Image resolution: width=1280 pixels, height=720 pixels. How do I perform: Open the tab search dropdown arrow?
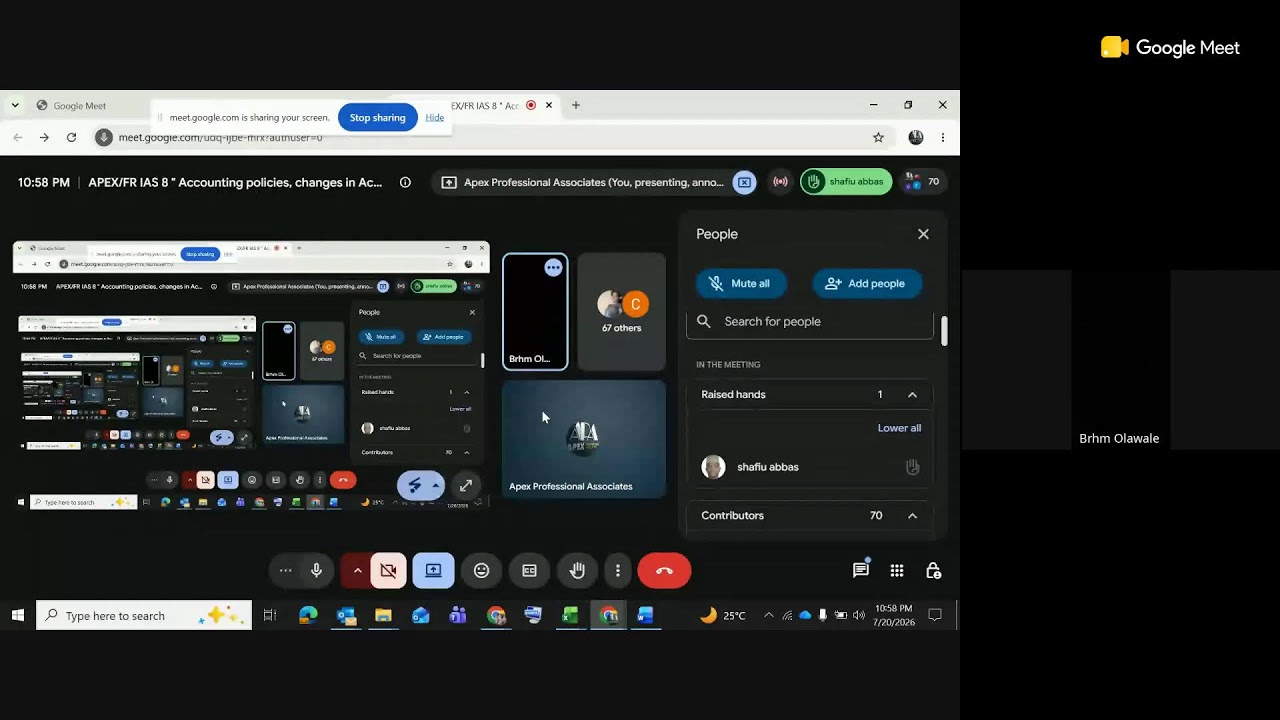[x=15, y=105]
